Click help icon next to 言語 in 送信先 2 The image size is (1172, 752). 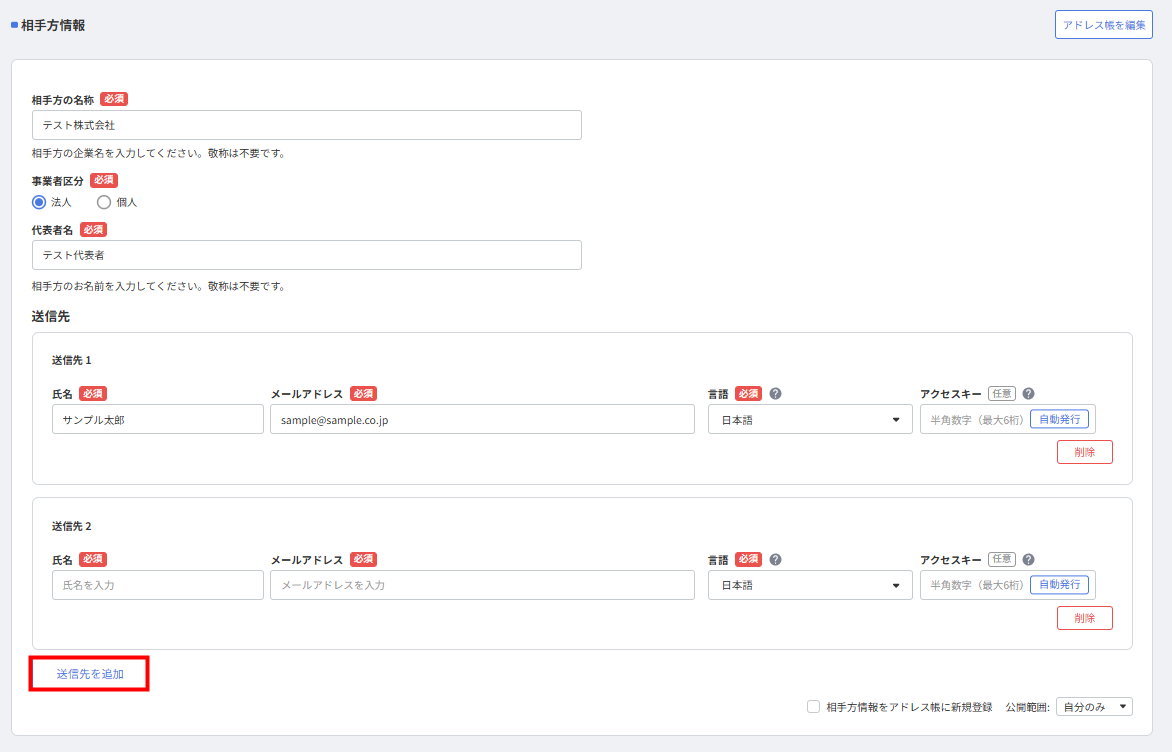click(x=775, y=560)
